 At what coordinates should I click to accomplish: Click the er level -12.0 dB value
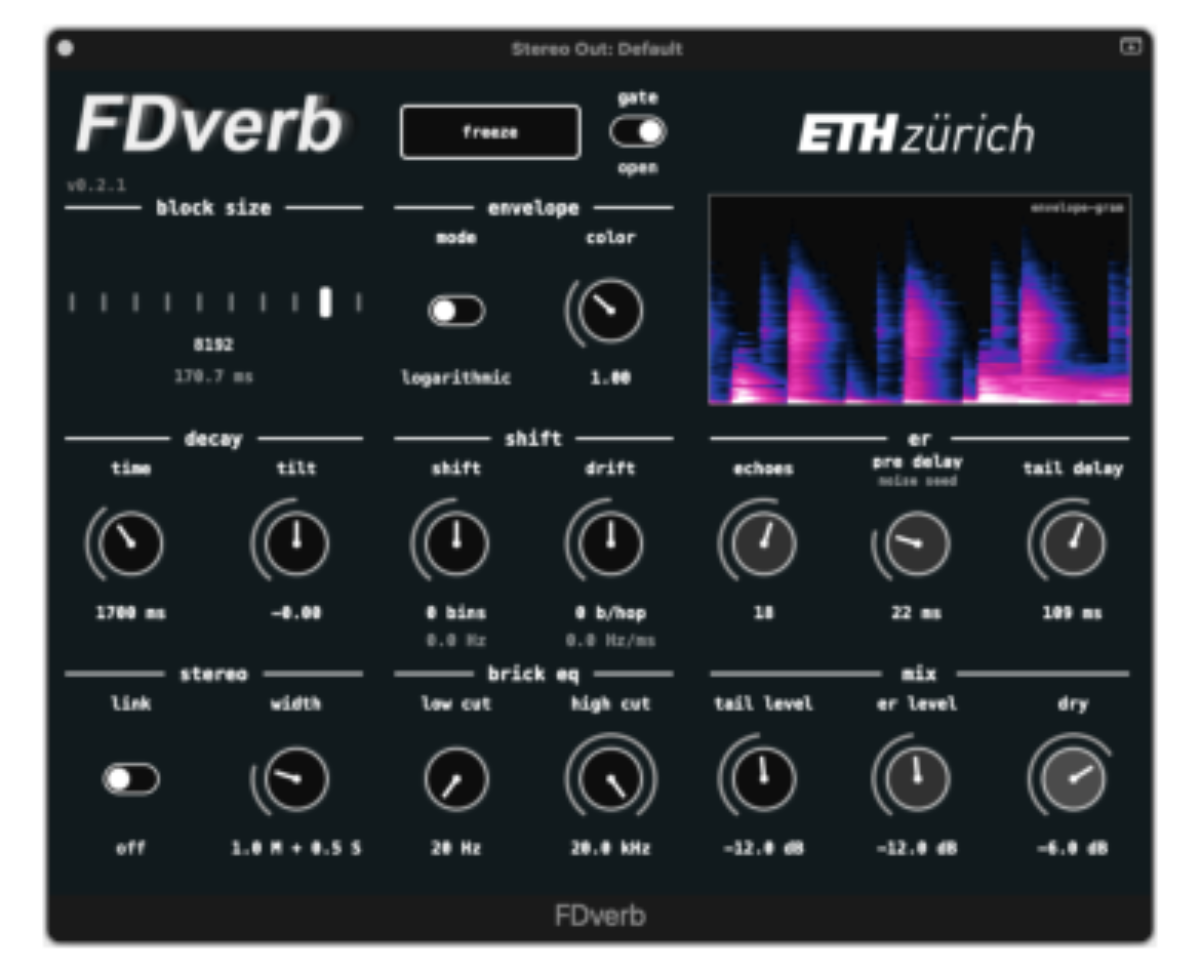point(916,848)
